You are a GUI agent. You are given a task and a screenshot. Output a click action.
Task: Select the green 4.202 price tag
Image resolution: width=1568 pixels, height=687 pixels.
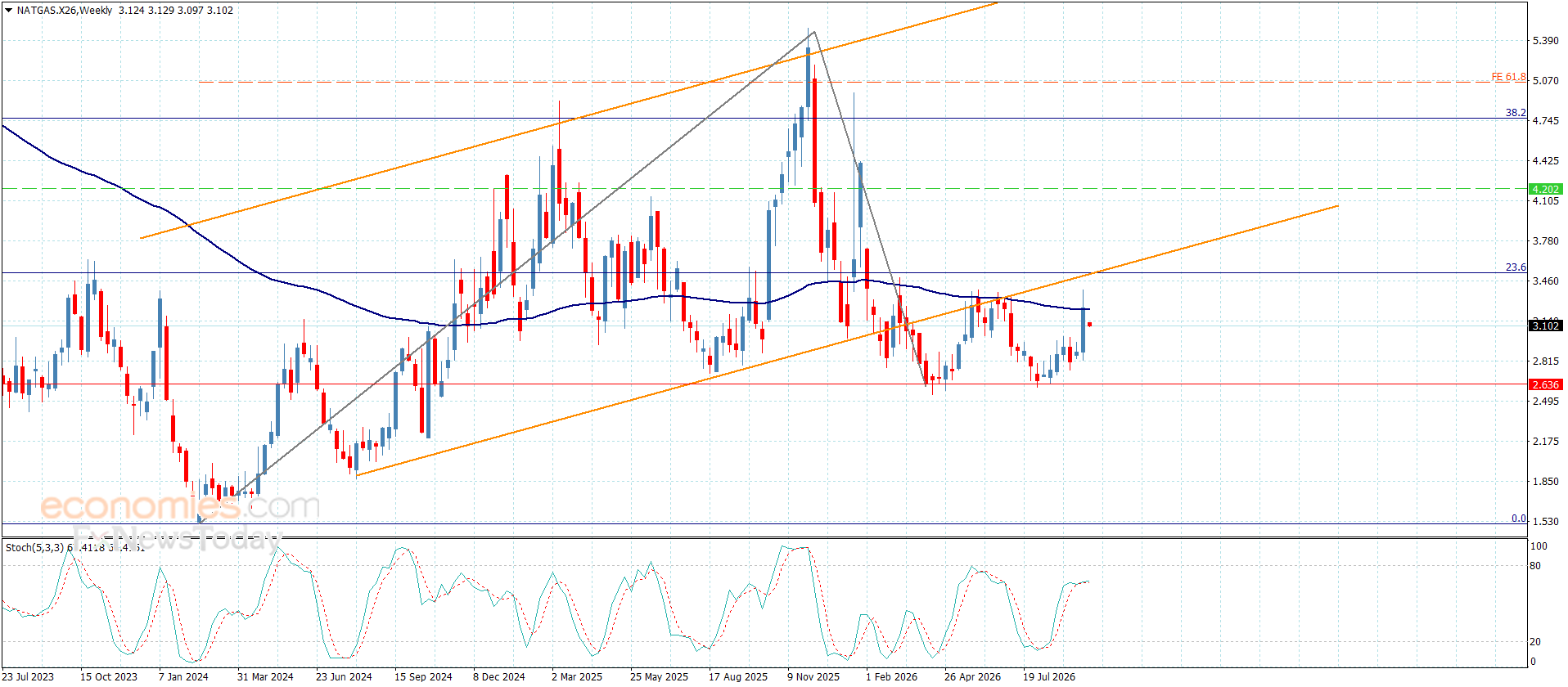point(1545,189)
